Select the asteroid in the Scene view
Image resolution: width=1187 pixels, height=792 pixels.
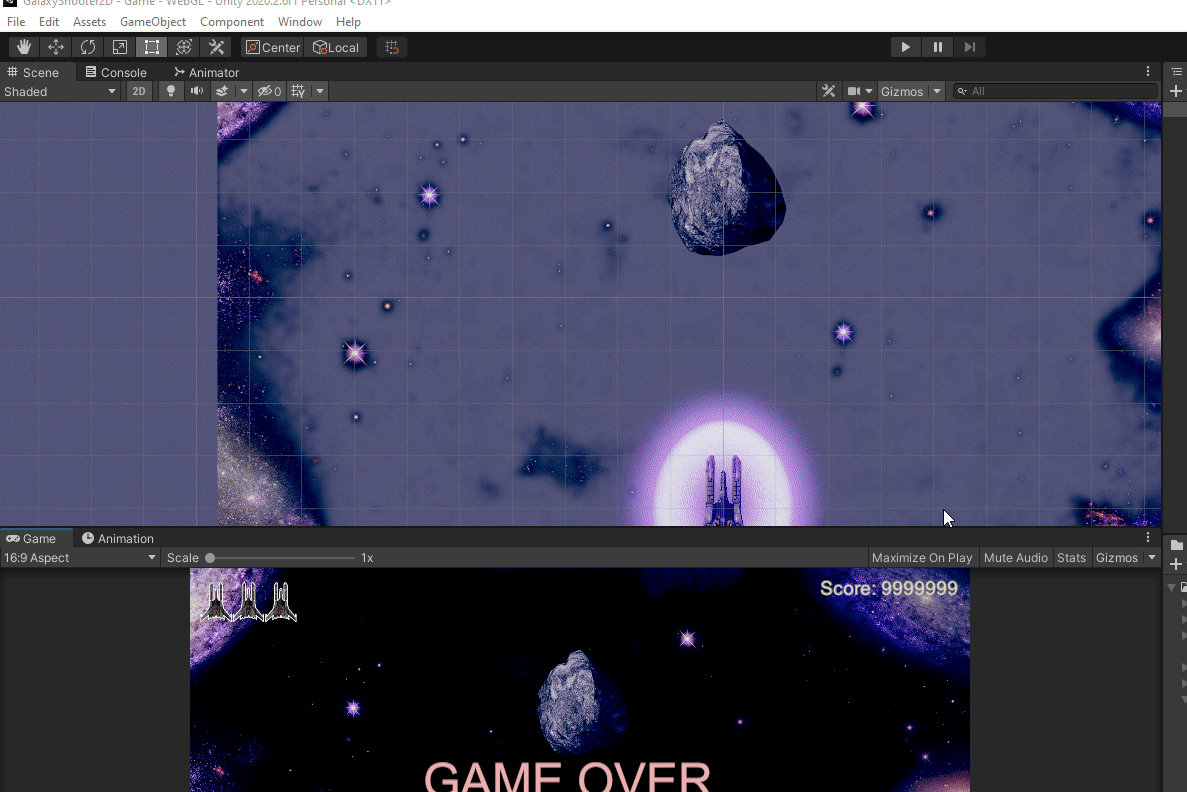pos(725,189)
